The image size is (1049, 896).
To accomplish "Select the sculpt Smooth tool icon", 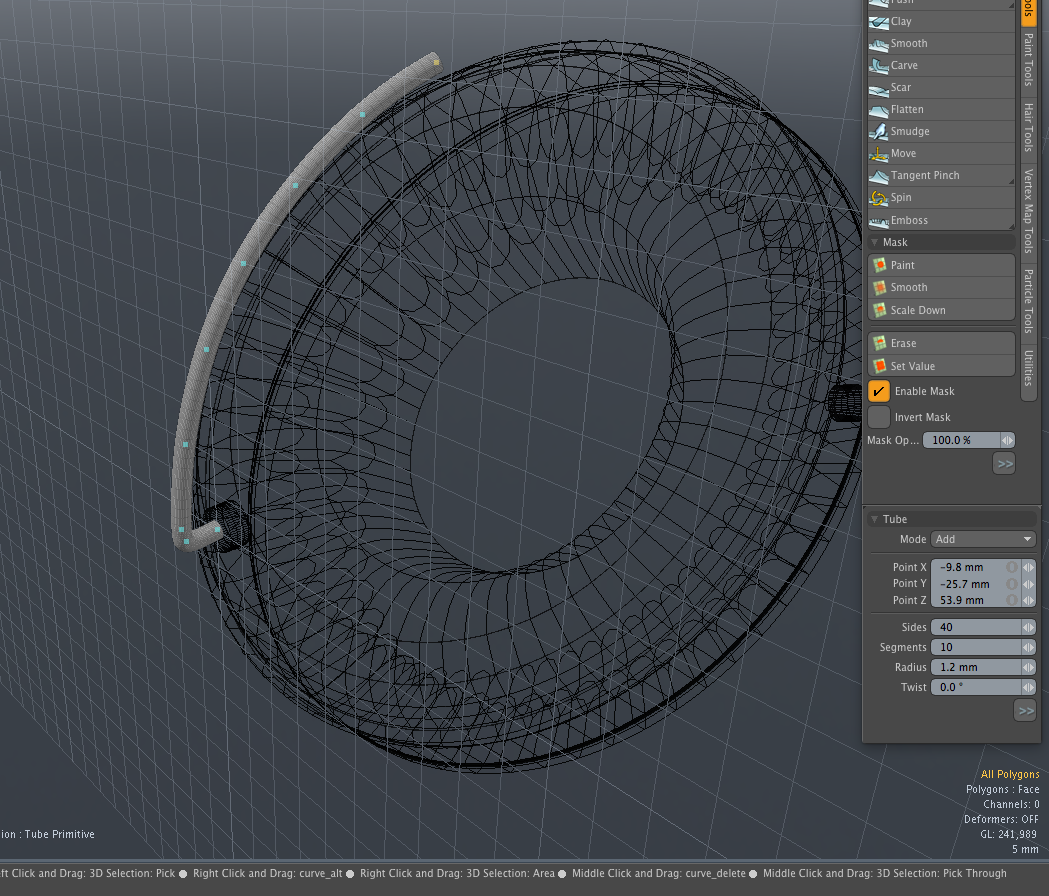I will pos(878,44).
